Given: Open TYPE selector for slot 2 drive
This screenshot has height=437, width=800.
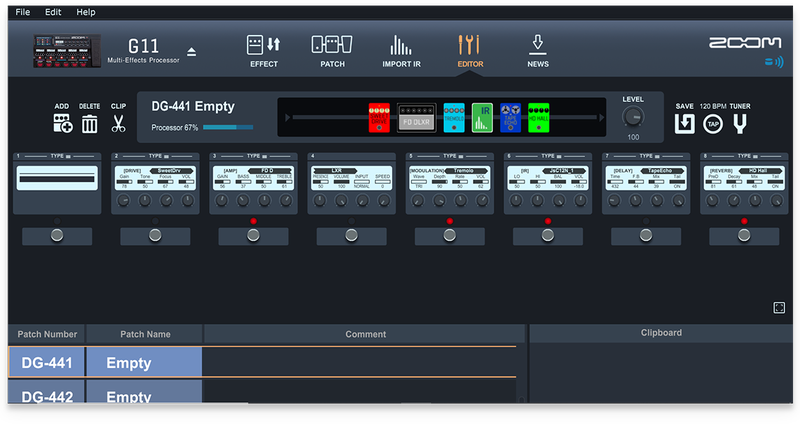Looking at the screenshot, I should (x=159, y=156).
